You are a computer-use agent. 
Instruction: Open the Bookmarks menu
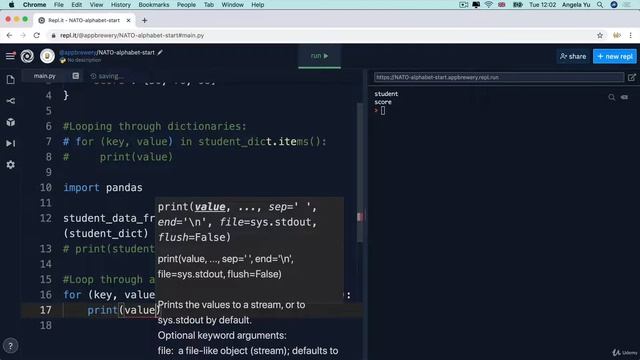pyautogui.click(x=154, y=4)
